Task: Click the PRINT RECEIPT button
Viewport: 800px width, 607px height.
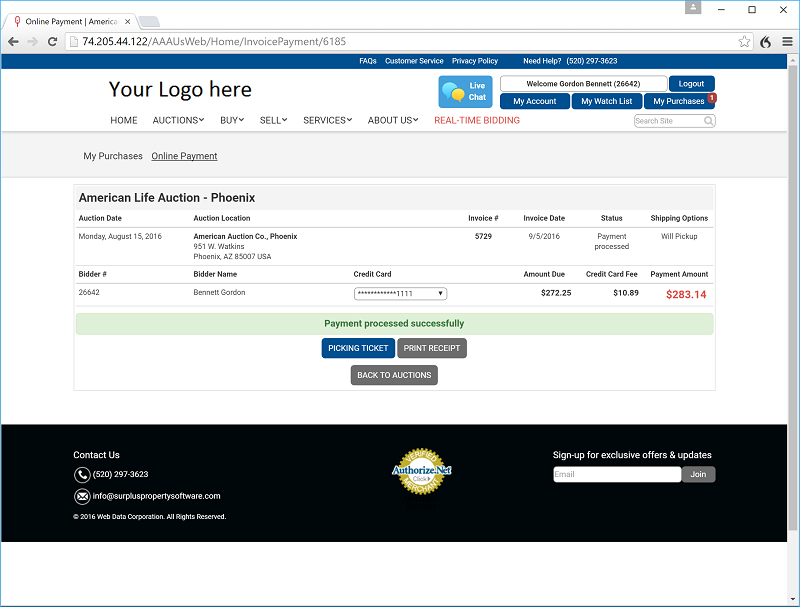Action: click(432, 348)
